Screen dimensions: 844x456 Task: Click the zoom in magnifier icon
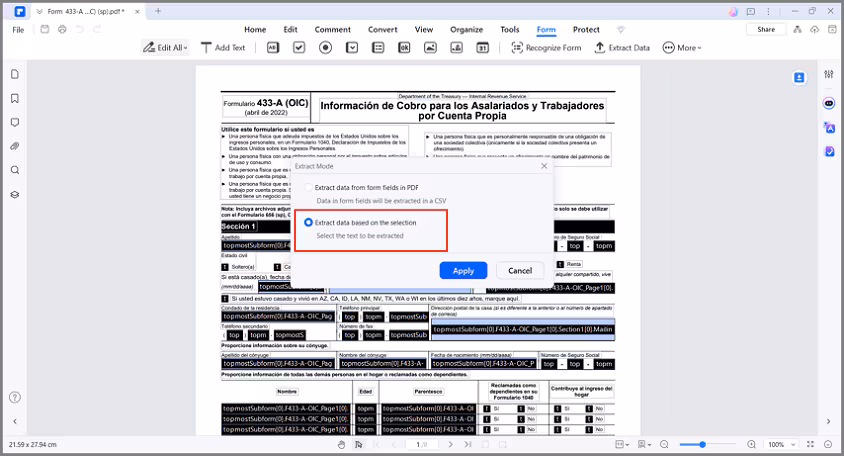[x=752, y=445]
